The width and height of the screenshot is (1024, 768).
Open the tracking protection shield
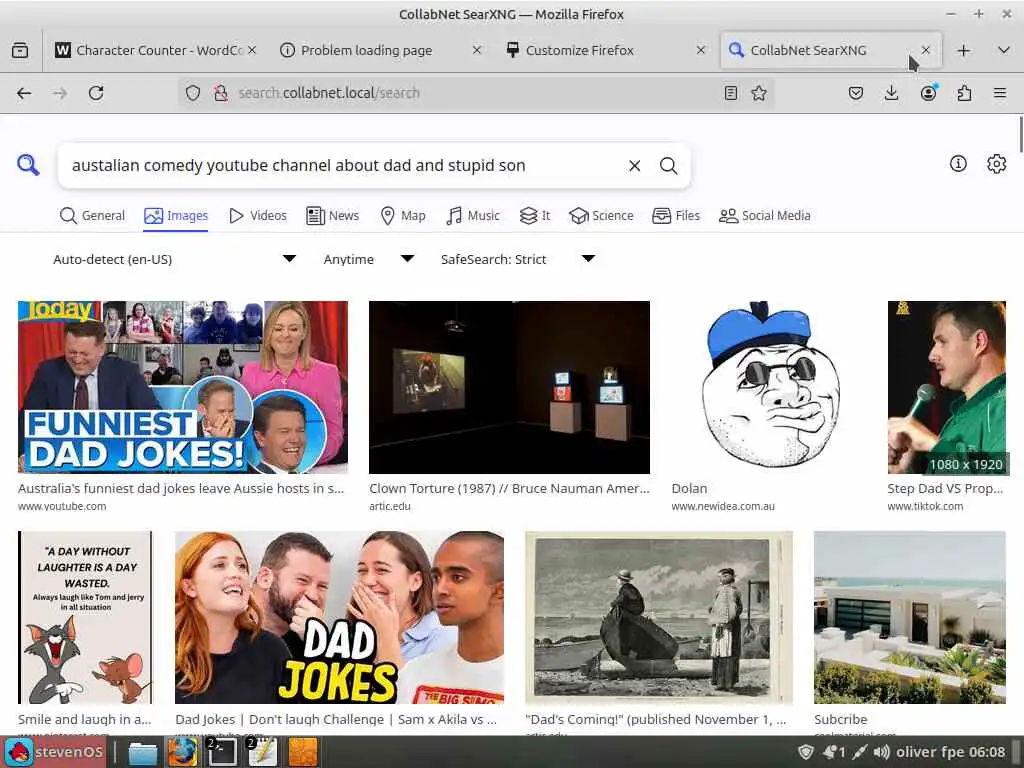[193, 93]
